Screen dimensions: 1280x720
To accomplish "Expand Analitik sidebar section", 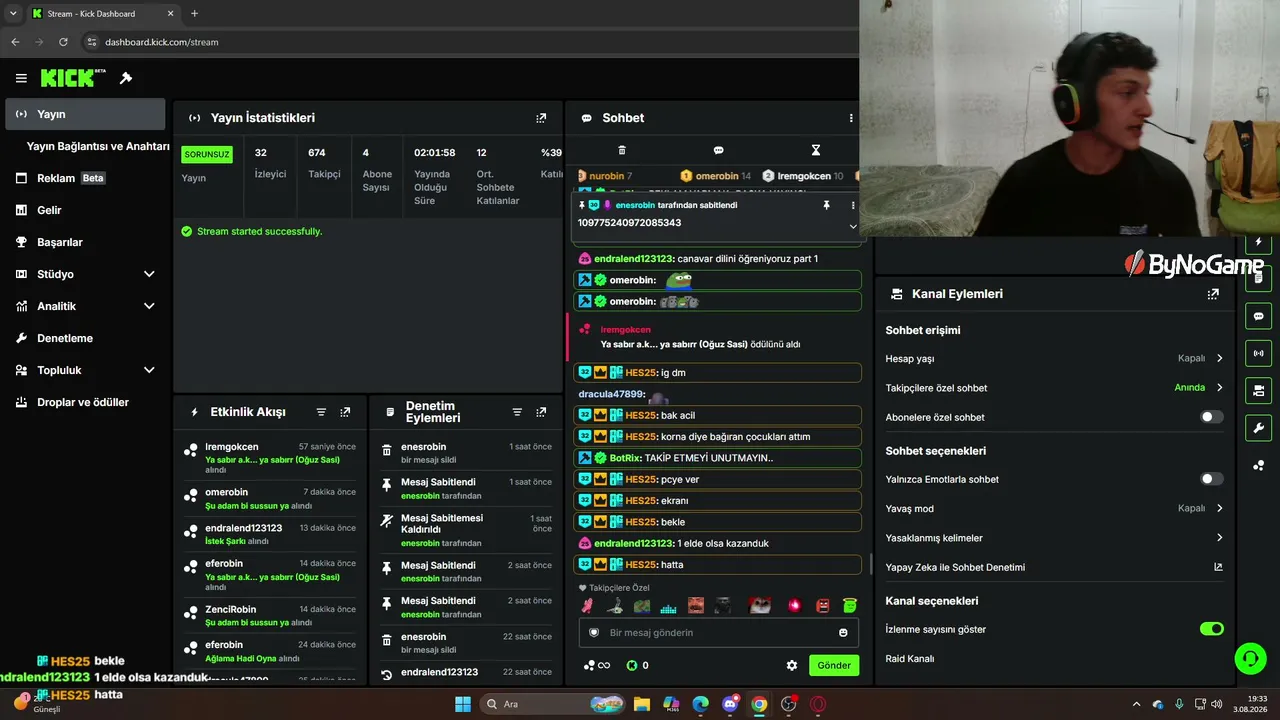I will (149, 306).
